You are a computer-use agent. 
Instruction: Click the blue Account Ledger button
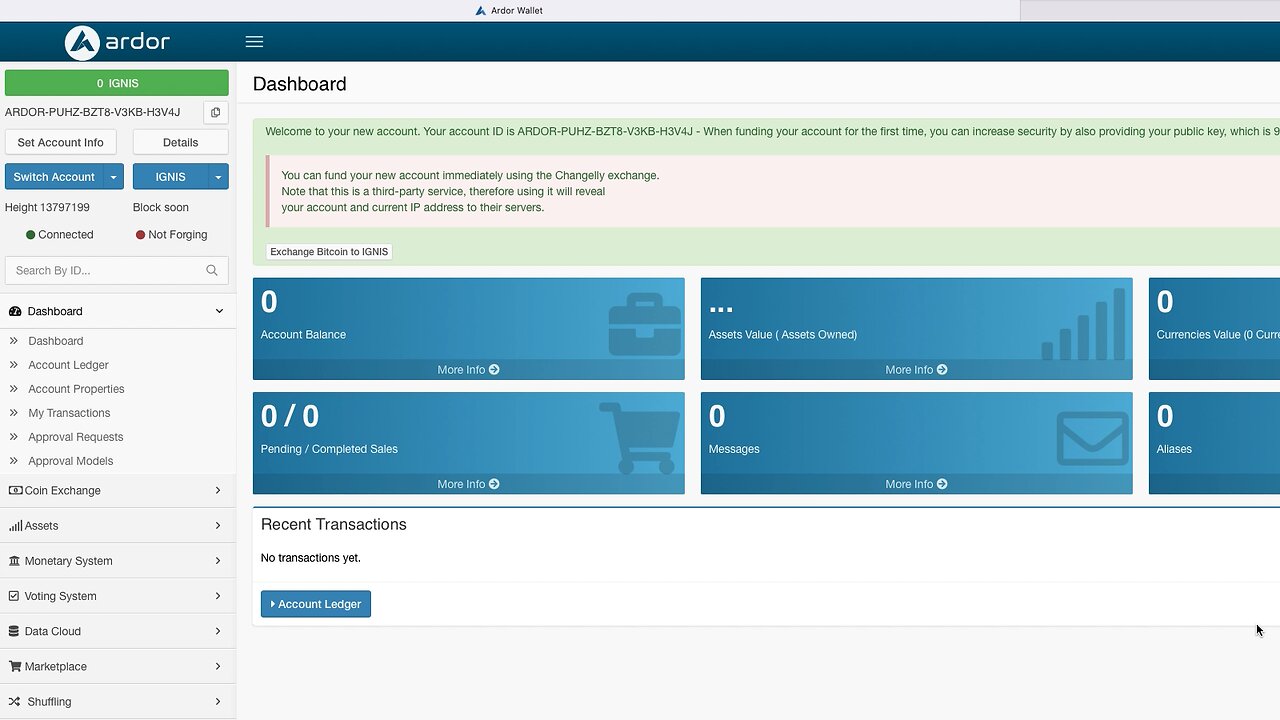[x=316, y=604]
